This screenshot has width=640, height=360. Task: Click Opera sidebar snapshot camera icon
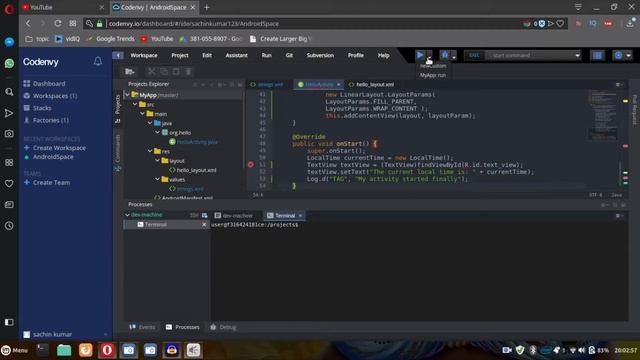click(9, 134)
